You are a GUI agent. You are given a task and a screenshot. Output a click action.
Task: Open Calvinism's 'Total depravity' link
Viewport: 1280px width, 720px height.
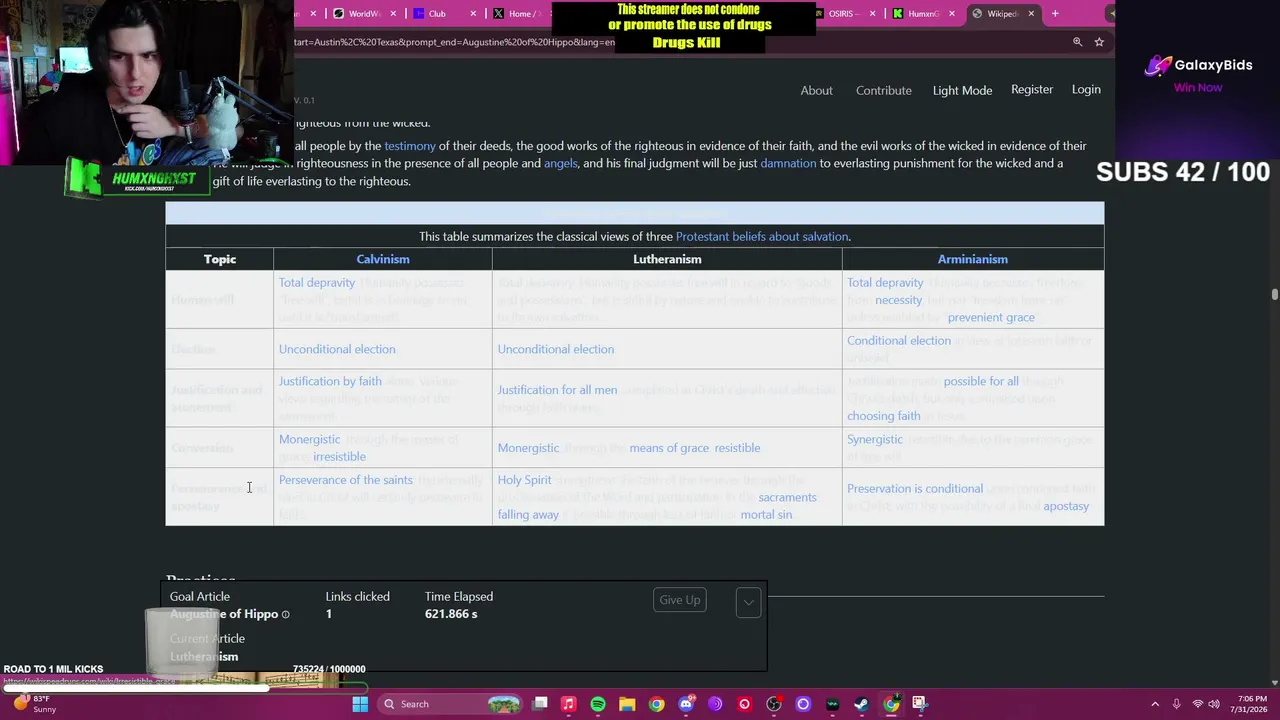[x=317, y=283]
